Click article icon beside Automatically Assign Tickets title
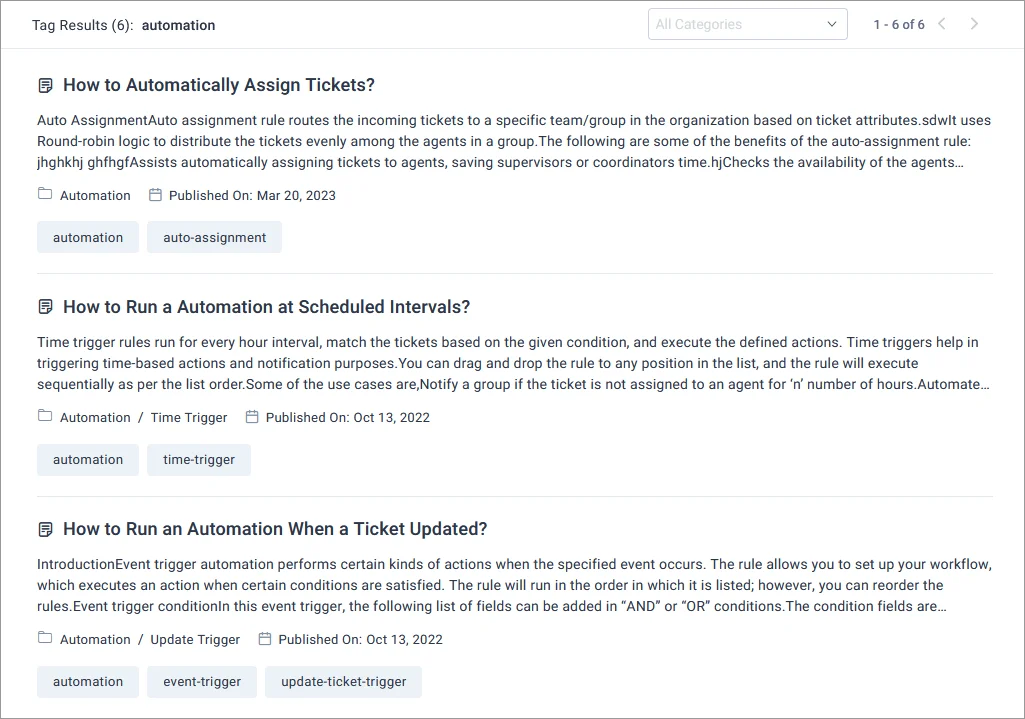This screenshot has height=719, width=1025. (x=45, y=86)
